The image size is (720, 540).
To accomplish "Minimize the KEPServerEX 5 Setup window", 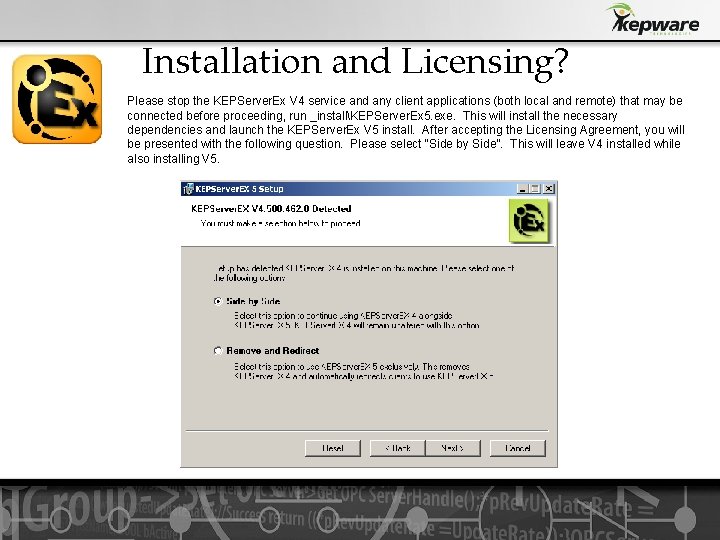I will tap(522, 189).
